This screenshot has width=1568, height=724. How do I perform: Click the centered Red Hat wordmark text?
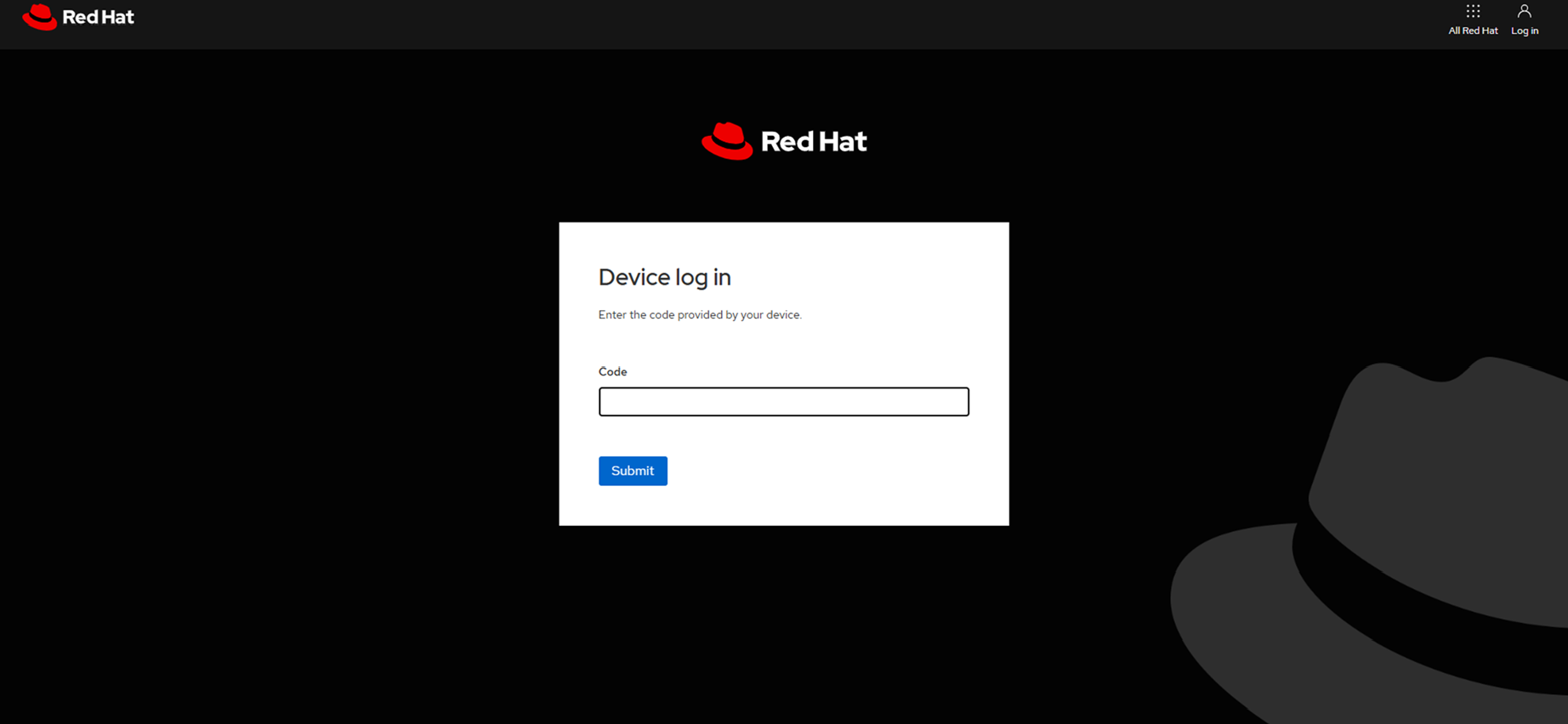tap(814, 141)
